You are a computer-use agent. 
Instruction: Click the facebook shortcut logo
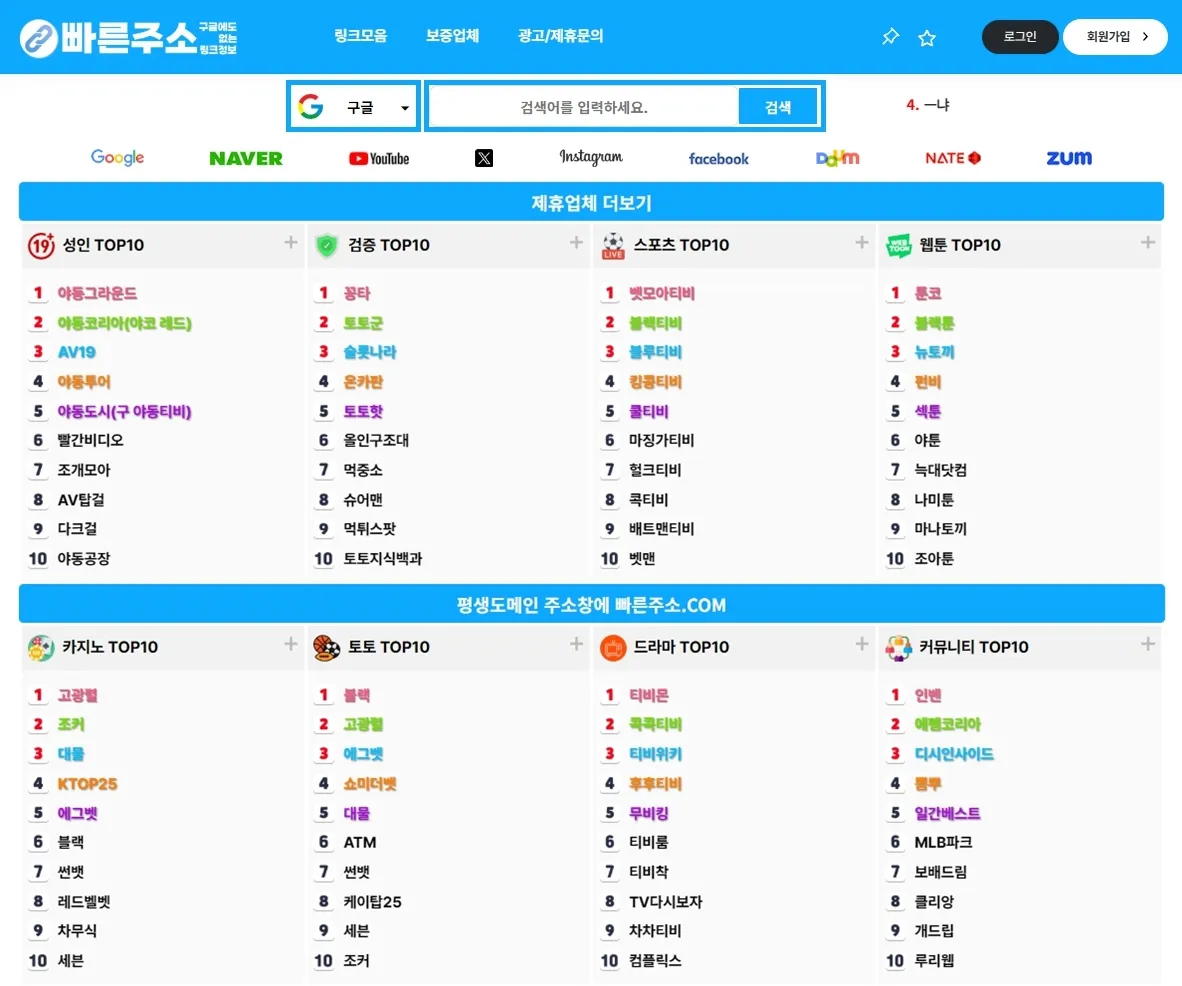click(718, 158)
